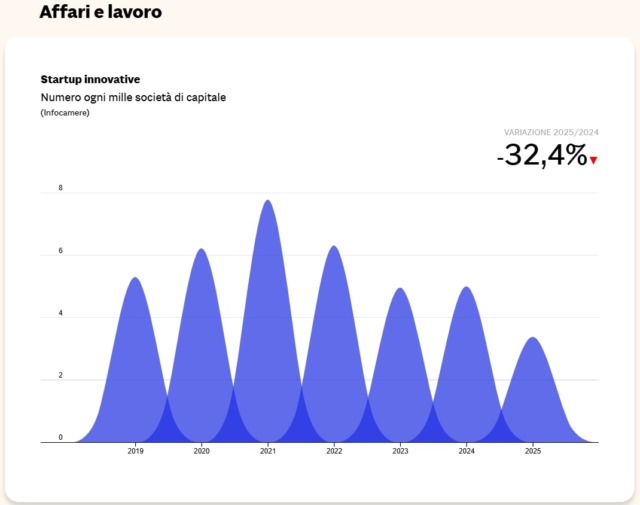Image resolution: width=640 pixels, height=505 pixels.
Task: Click the -32,4% variation value
Action: [x=541, y=155]
